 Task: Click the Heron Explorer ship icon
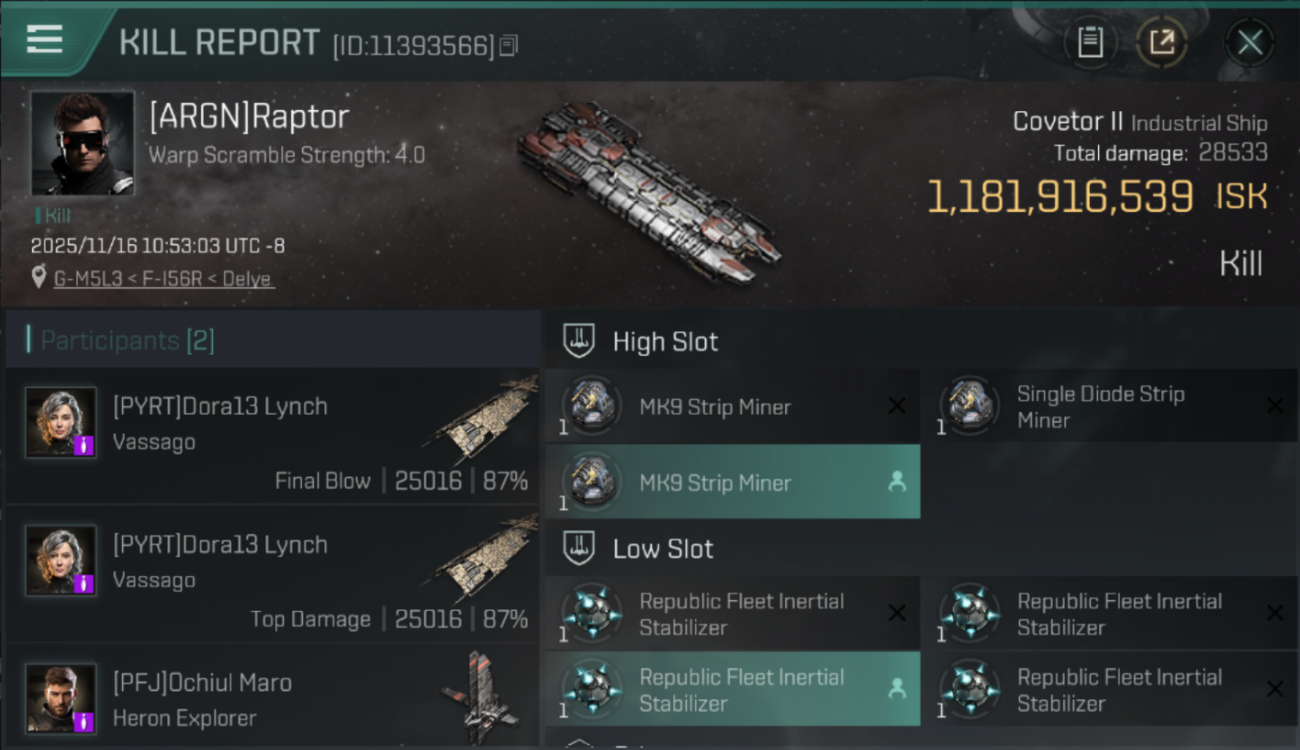tap(480, 695)
